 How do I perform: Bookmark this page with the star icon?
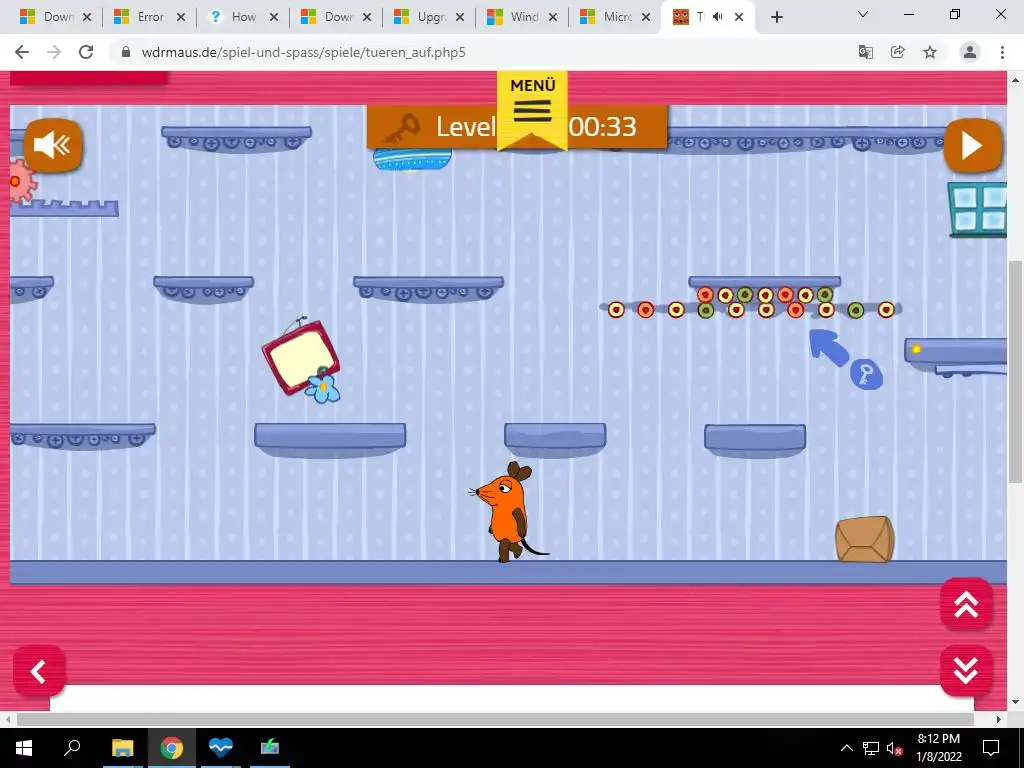coord(930,52)
